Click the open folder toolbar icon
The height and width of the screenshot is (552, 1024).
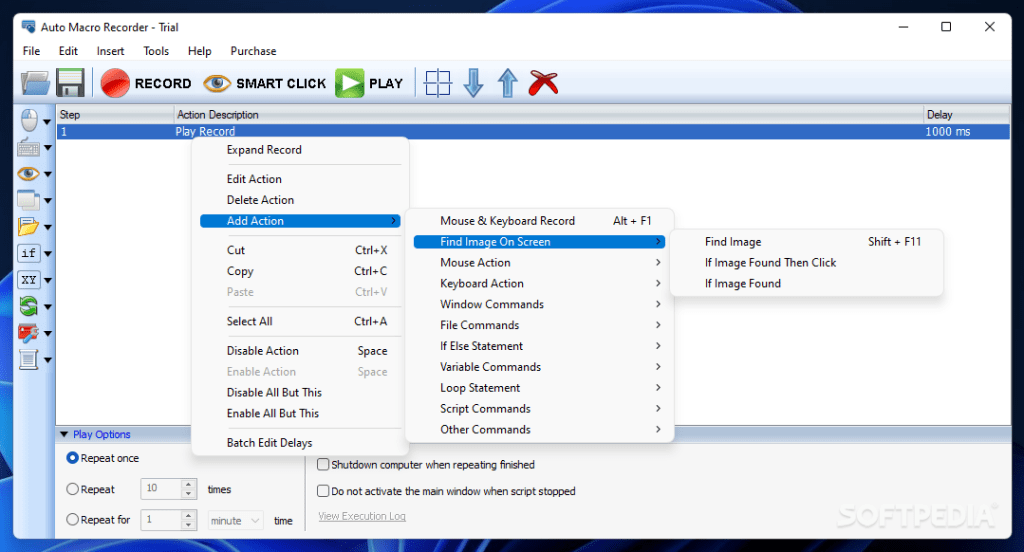pyautogui.click(x=35, y=84)
